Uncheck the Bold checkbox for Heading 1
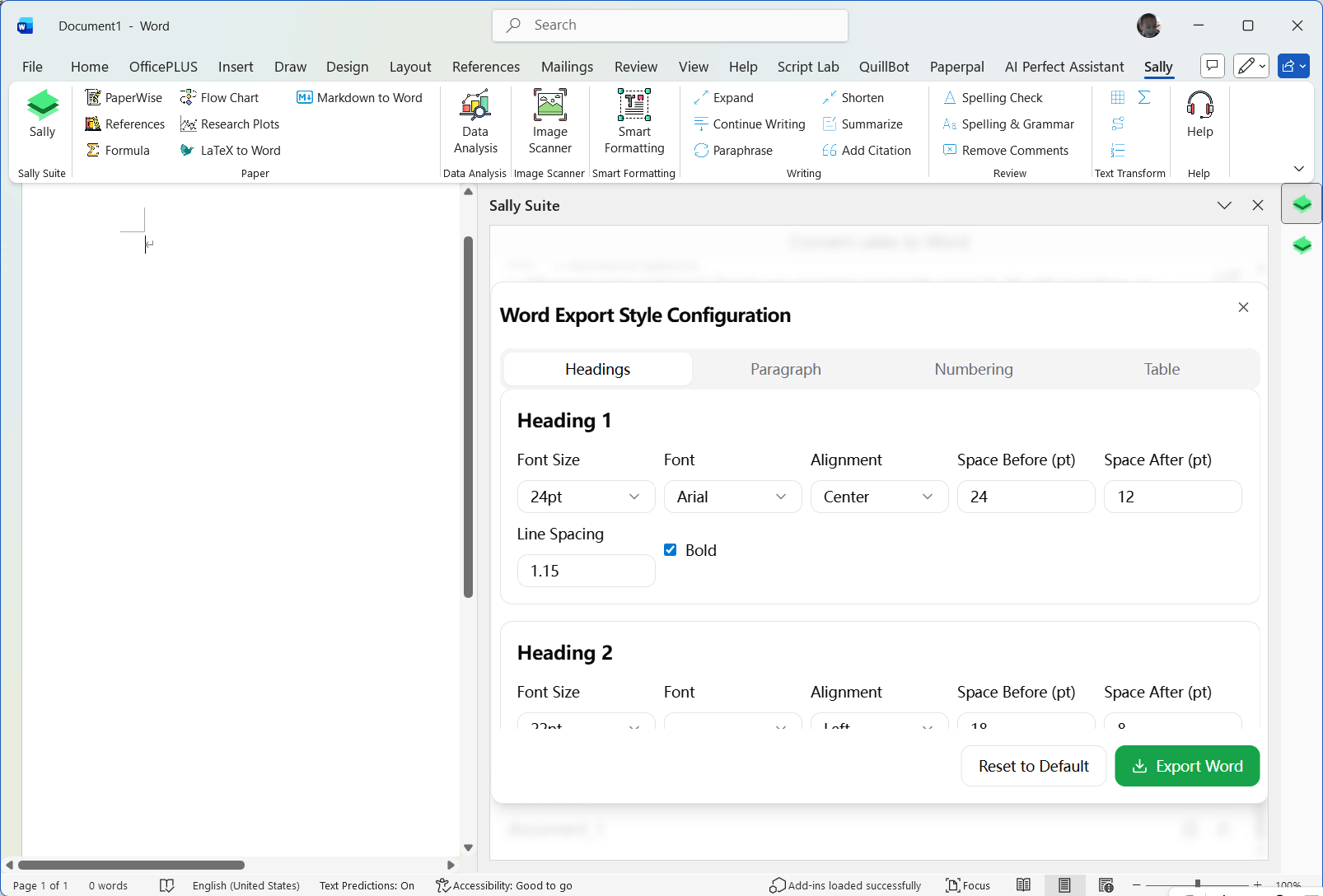Image resolution: width=1323 pixels, height=896 pixels. point(671,550)
